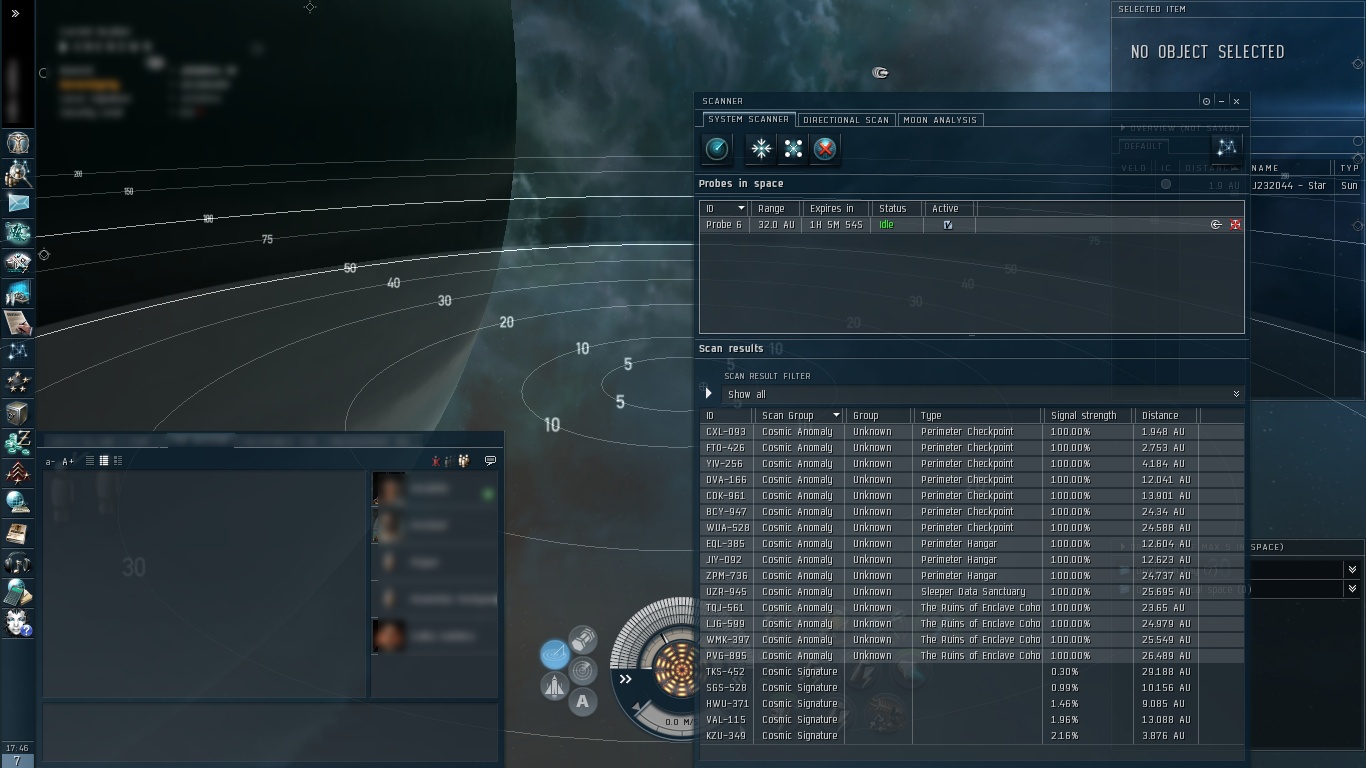Toggle autopilot with the A button
This screenshot has height=768, width=1366.
(583, 702)
